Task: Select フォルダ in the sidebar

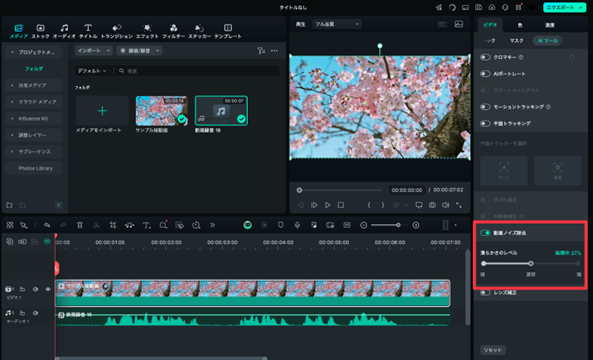Action: pyautogui.click(x=34, y=69)
